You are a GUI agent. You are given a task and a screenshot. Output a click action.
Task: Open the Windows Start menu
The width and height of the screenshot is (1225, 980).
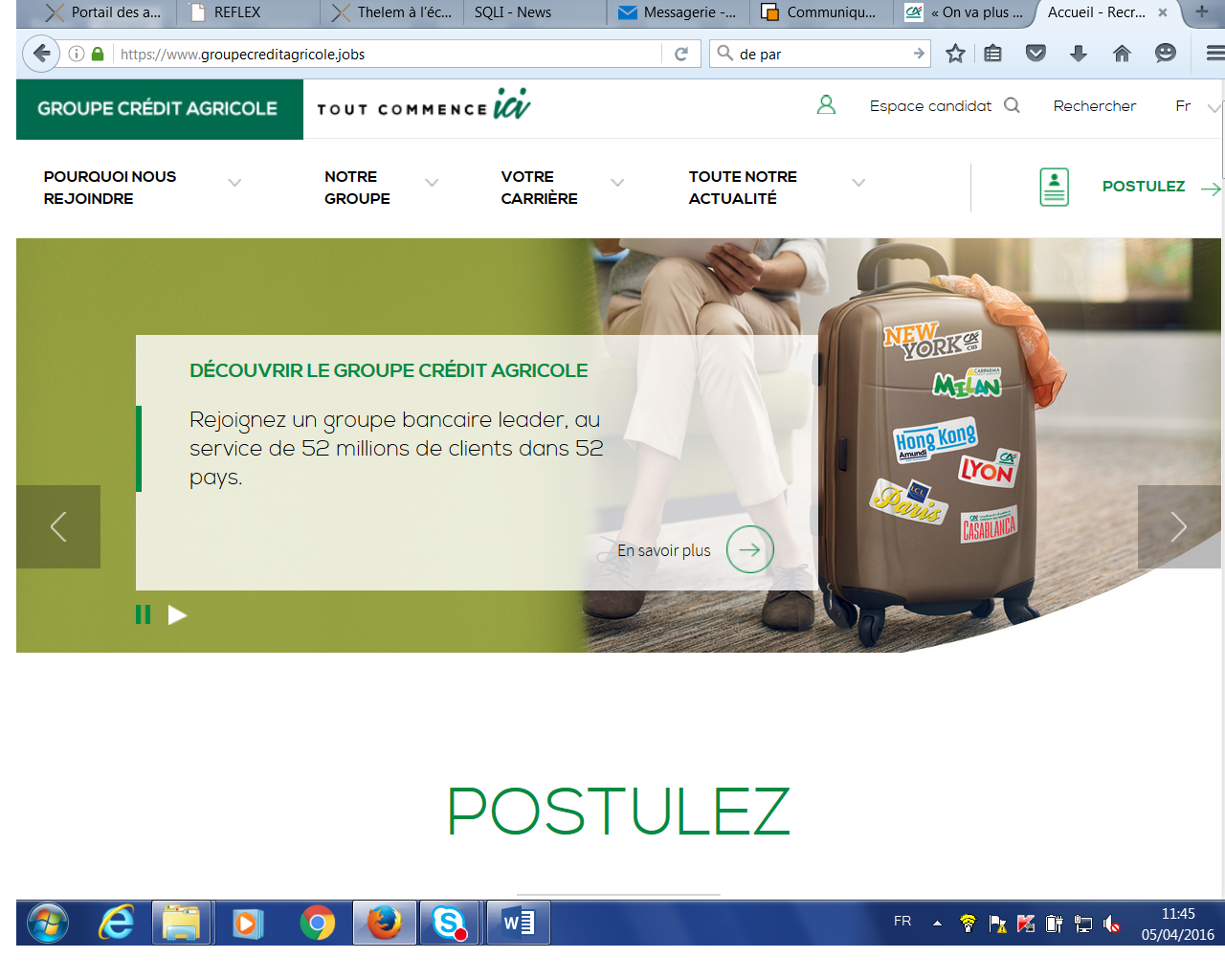pyautogui.click(x=48, y=923)
